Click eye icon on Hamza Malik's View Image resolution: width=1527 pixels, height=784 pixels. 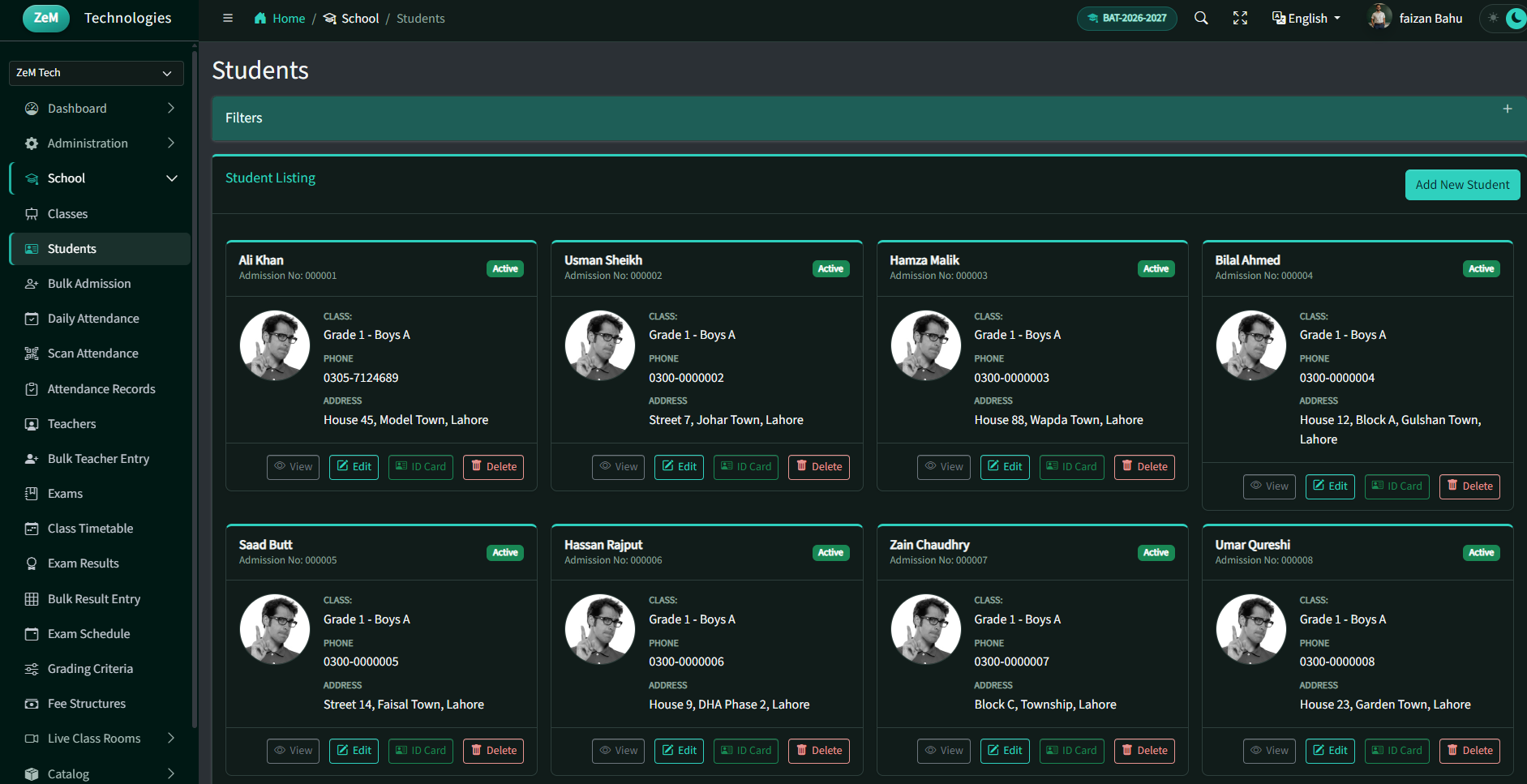click(x=931, y=466)
